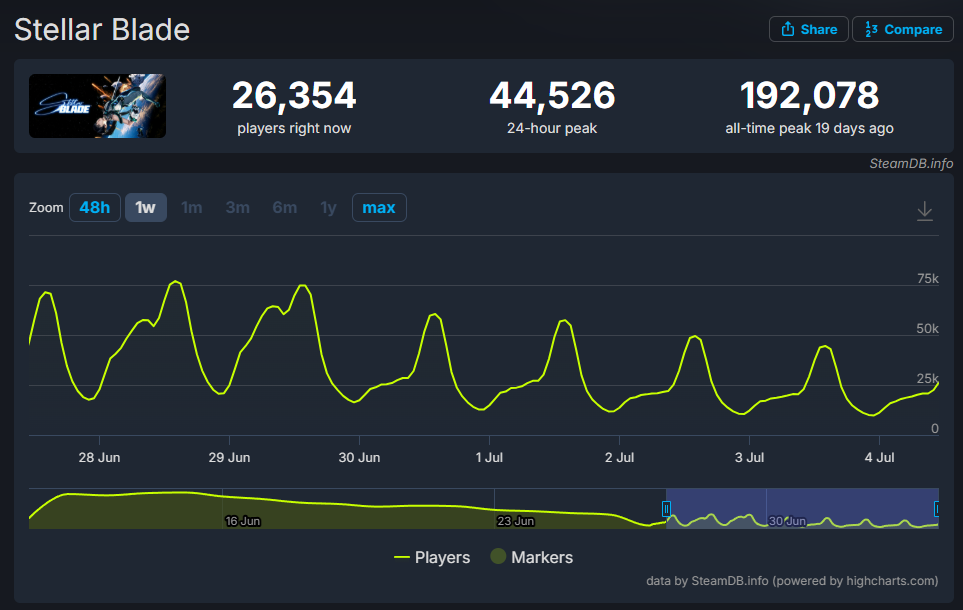Toggle the Markers legend series

click(x=531, y=557)
